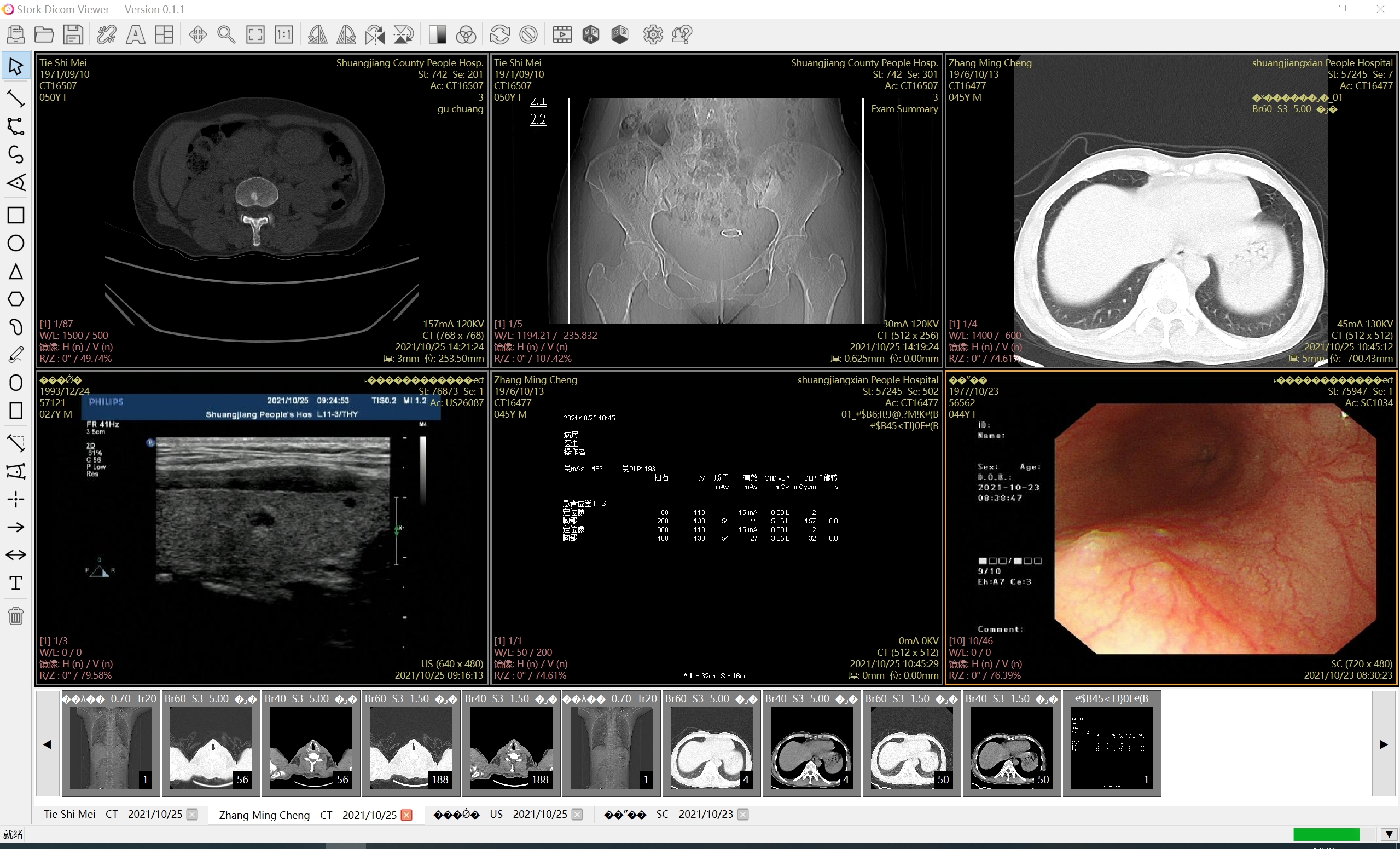Select the magnifier zoom tool
This screenshot has height=849, width=1400.
(x=226, y=34)
